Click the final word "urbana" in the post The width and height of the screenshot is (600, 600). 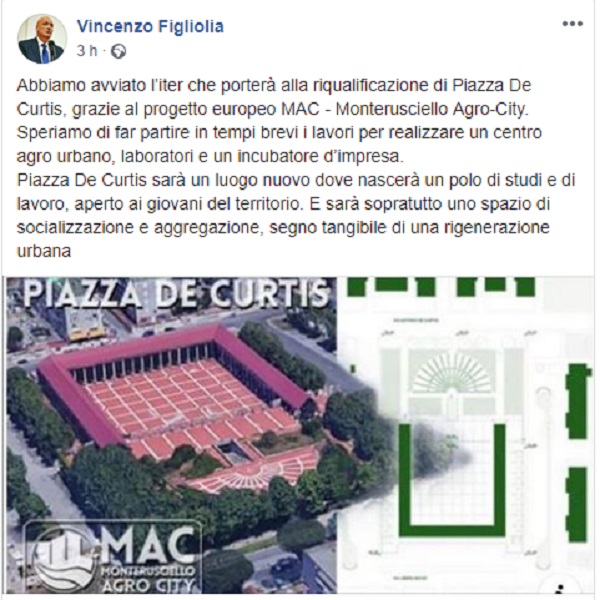pos(44,251)
